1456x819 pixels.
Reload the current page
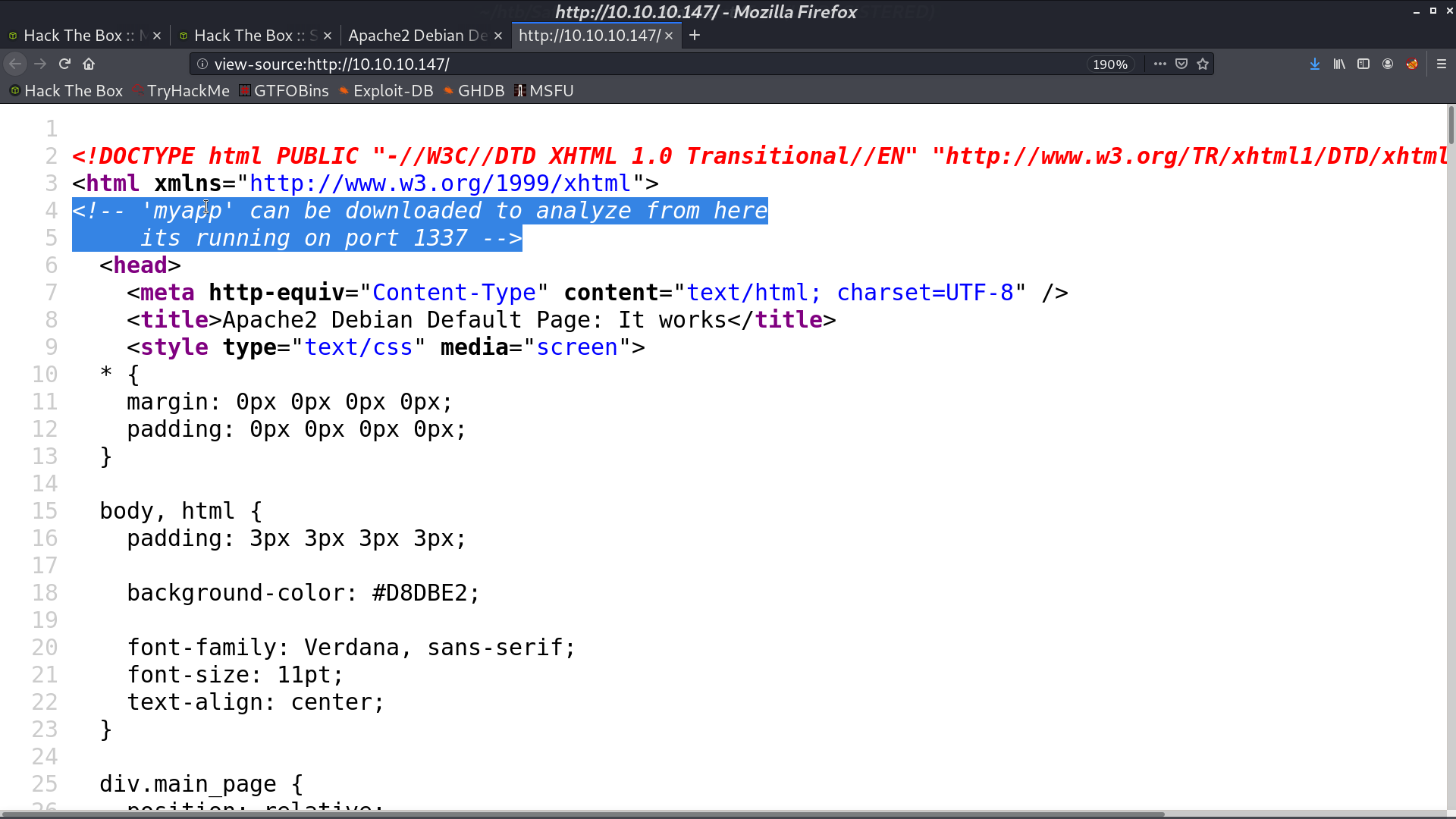(x=64, y=64)
